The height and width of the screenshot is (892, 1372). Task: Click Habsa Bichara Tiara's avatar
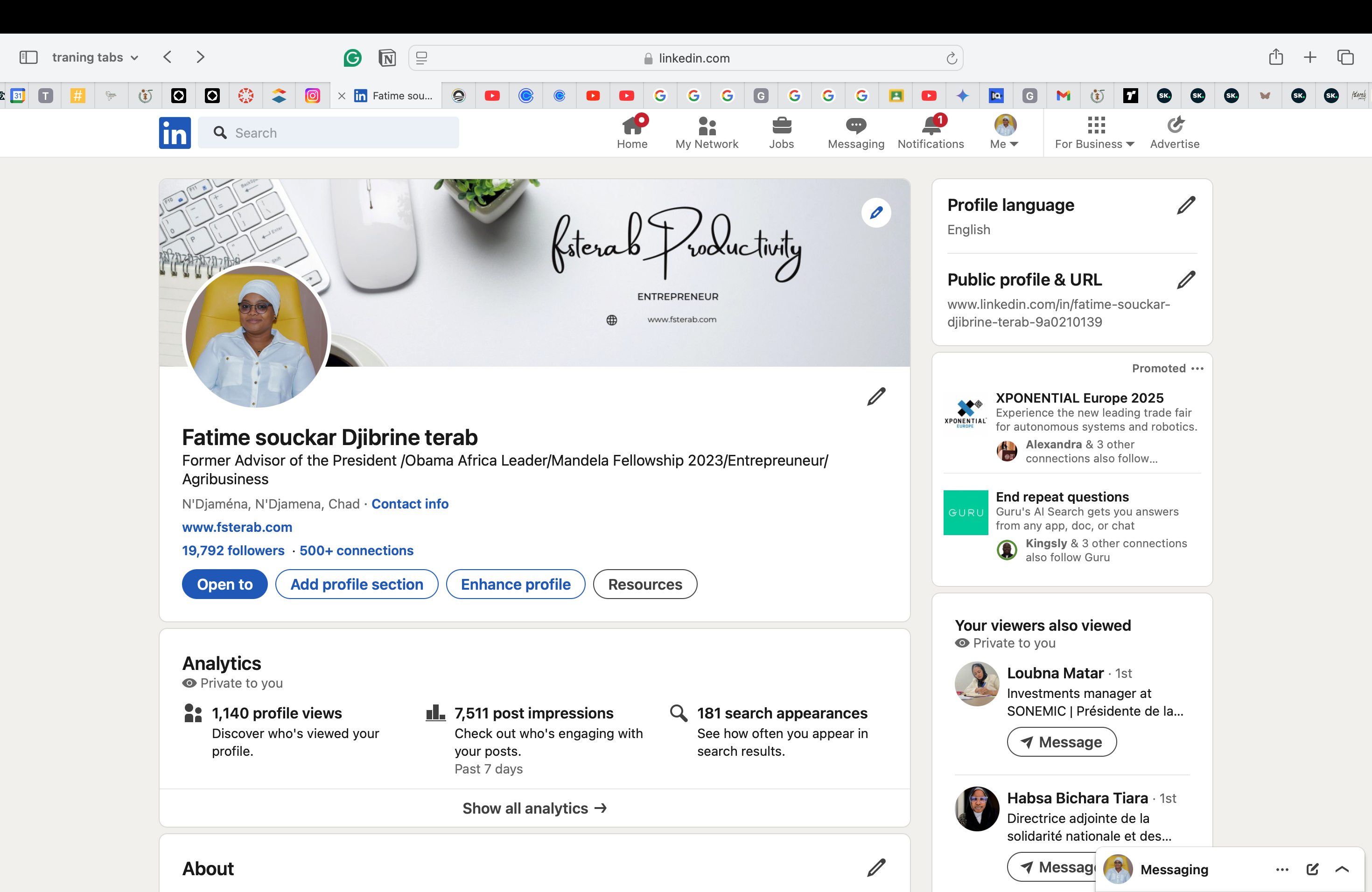tap(977, 808)
